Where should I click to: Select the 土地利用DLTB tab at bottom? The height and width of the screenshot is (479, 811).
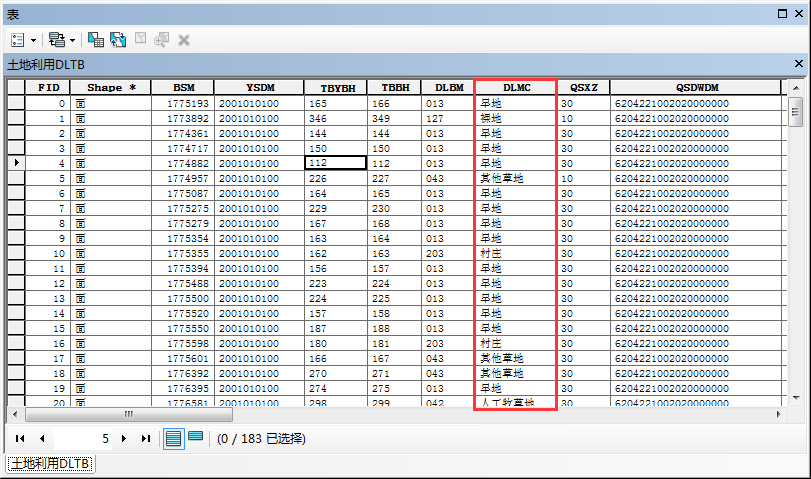pos(50,463)
